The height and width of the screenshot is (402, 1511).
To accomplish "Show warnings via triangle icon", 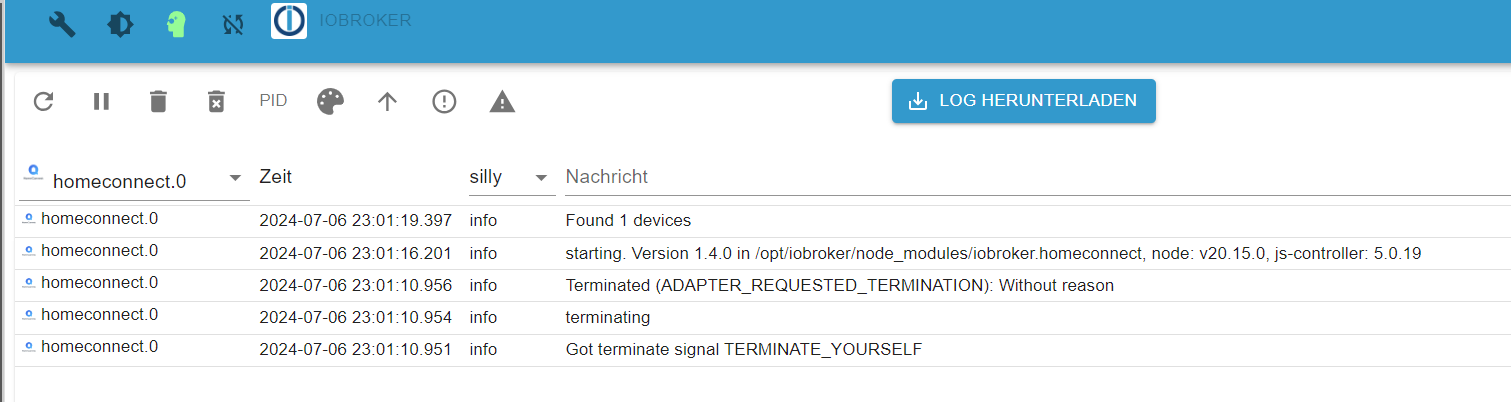I will 502,101.
